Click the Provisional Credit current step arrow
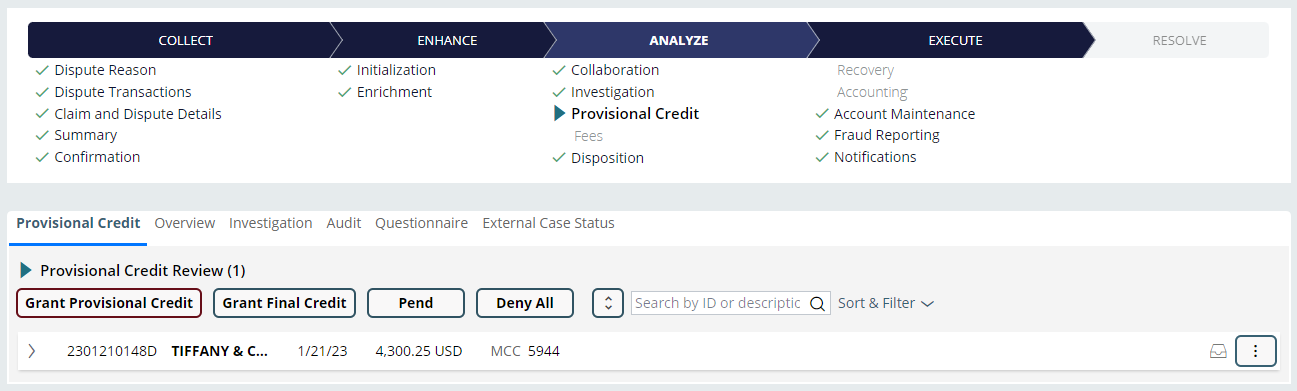The width and height of the screenshot is (1297, 391). (559, 113)
